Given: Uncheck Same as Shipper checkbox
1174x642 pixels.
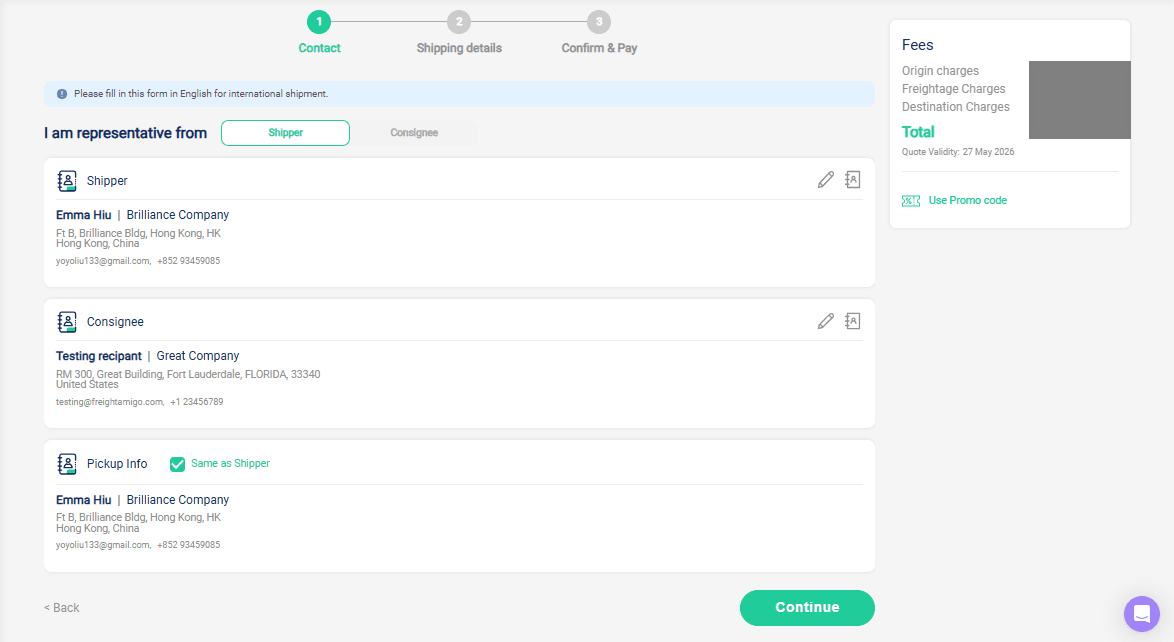Looking at the screenshot, I should point(177,464).
